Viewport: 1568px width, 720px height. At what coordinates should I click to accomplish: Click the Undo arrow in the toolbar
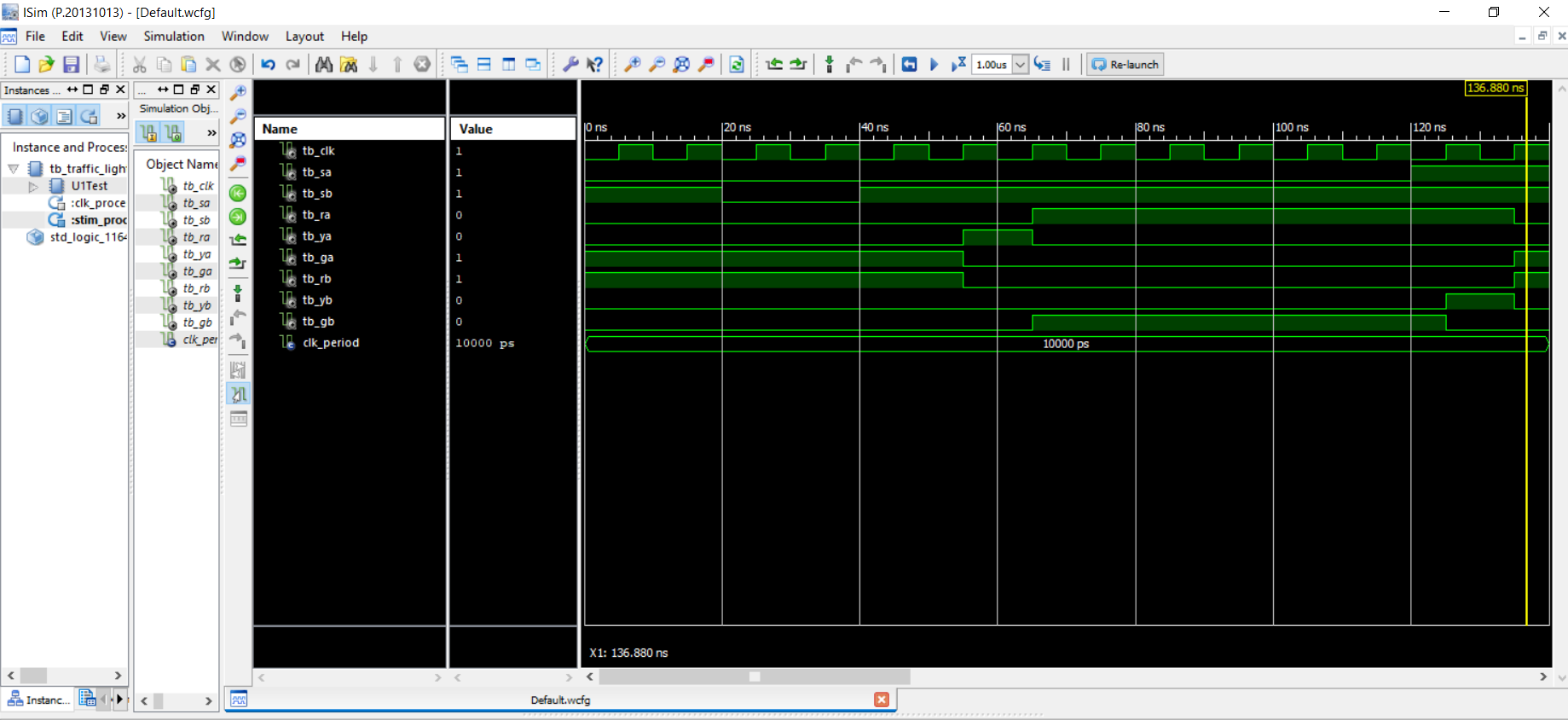268,64
